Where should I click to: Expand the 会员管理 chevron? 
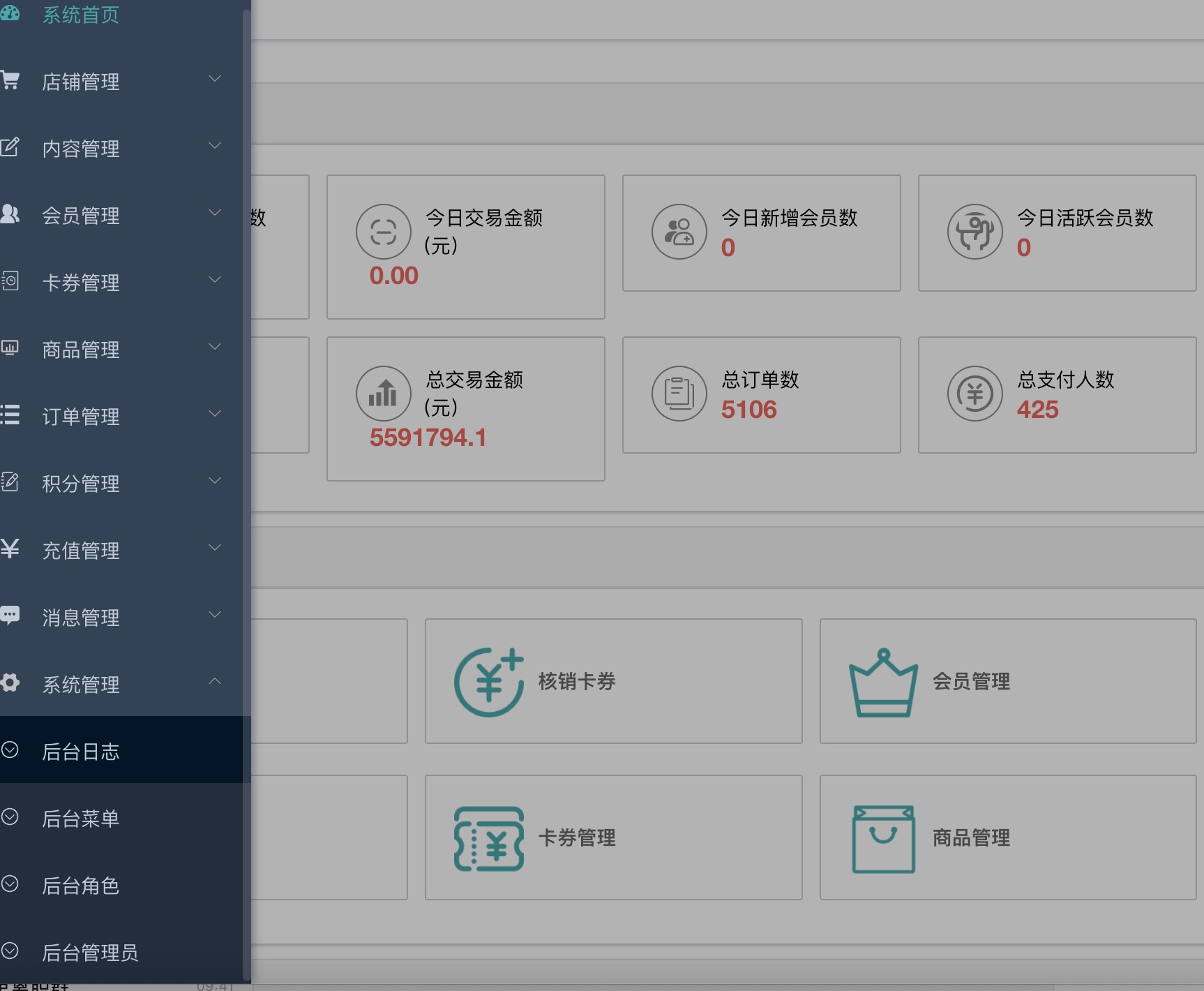(215, 213)
